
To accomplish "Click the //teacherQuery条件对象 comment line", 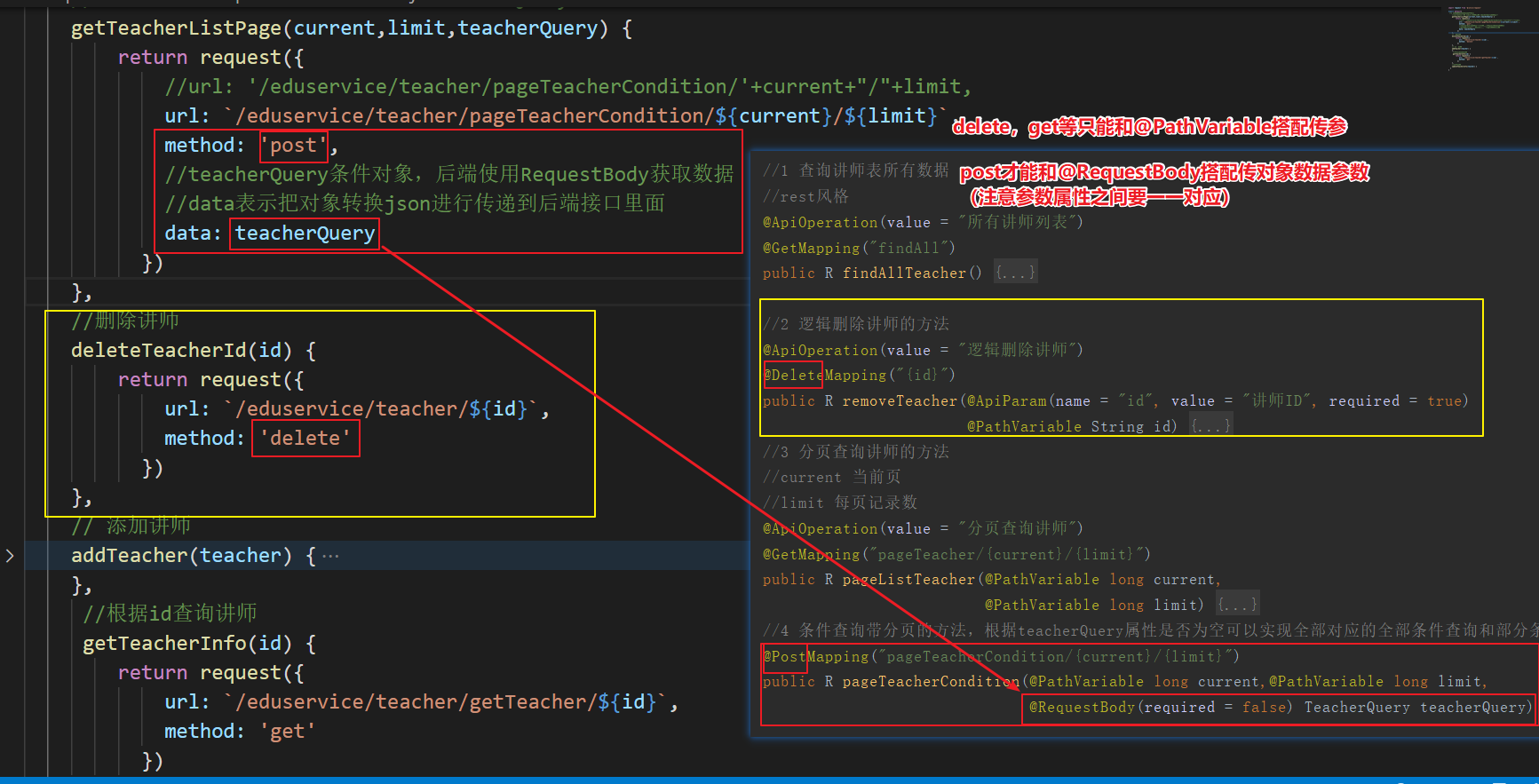I will [449, 174].
